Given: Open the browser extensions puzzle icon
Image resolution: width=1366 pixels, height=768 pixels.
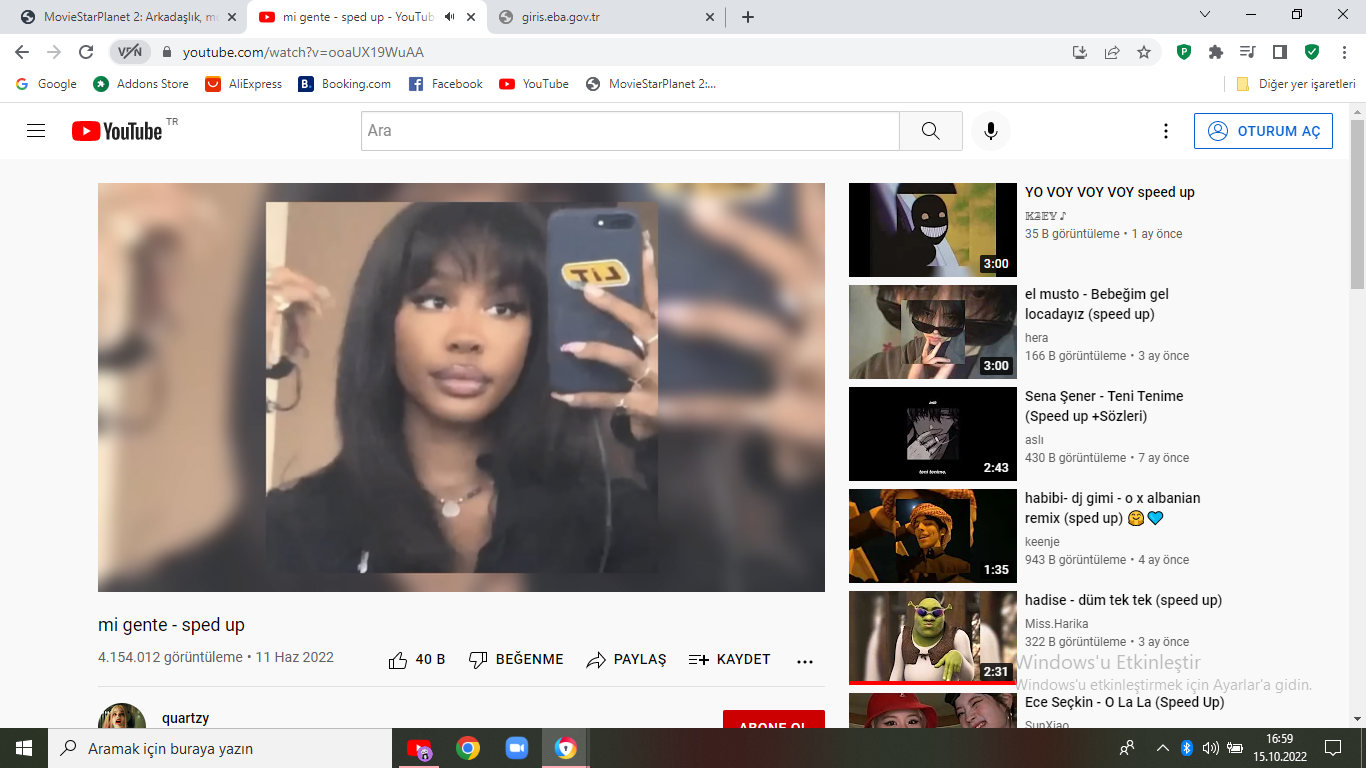Looking at the screenshot, I should [1216, 52].
